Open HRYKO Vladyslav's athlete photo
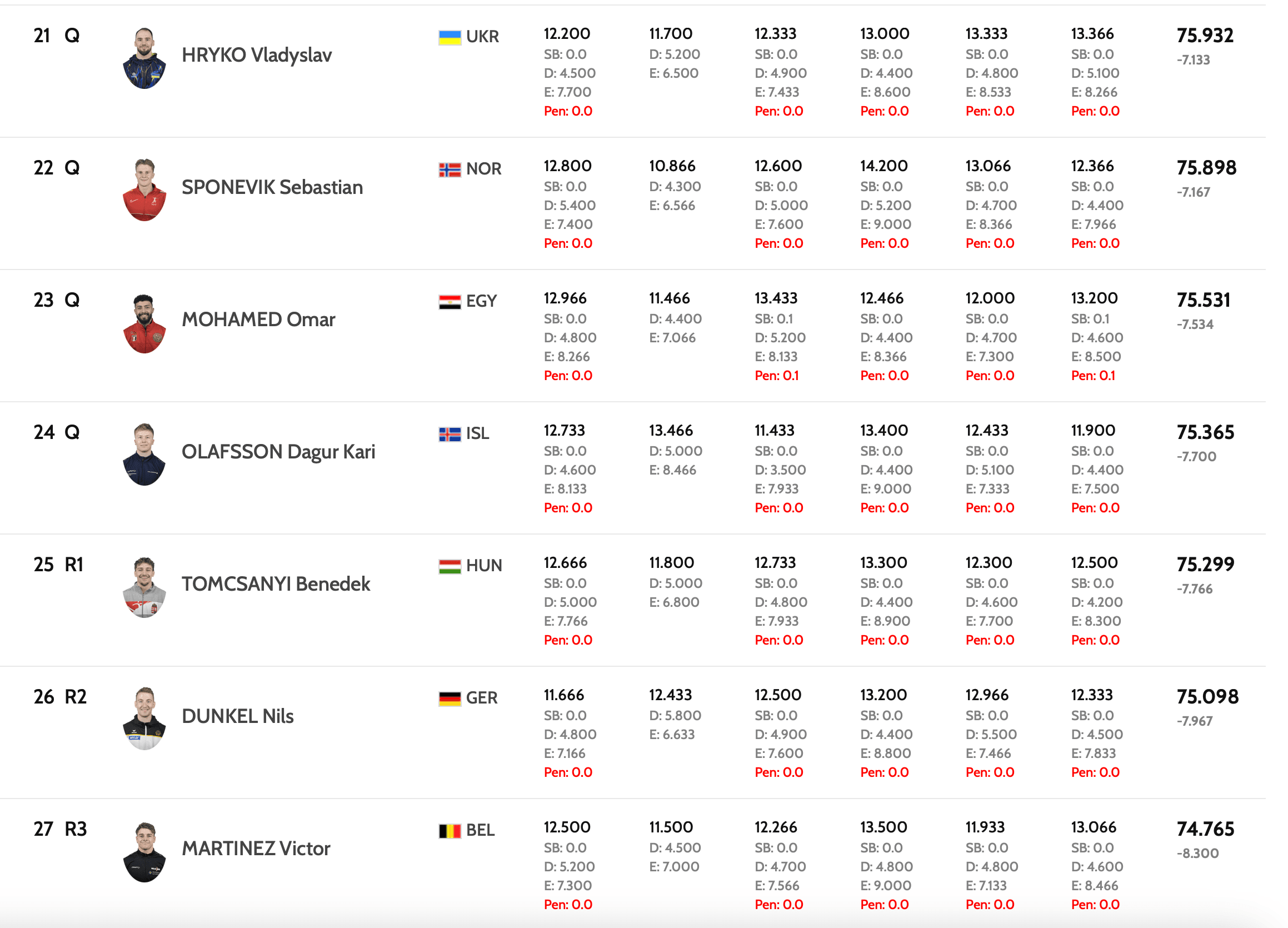Viewport: 1288px width, 928px height. coord(144,58)
